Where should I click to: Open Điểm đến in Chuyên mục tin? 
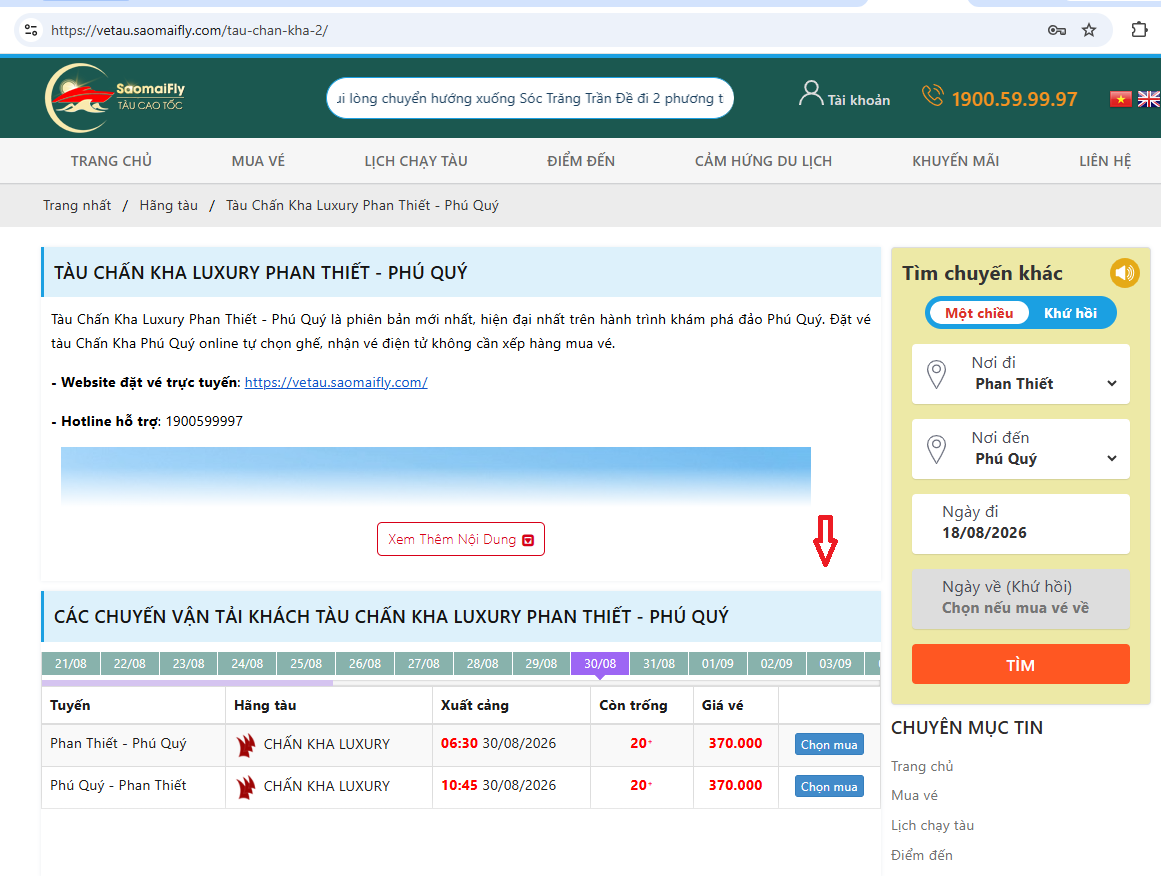[x=922, y=855]
